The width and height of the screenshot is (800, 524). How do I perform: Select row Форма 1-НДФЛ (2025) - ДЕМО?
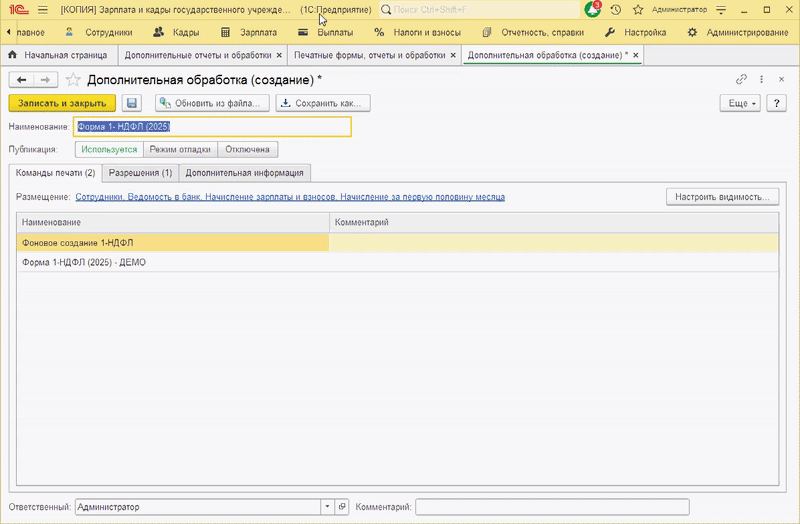397,262
